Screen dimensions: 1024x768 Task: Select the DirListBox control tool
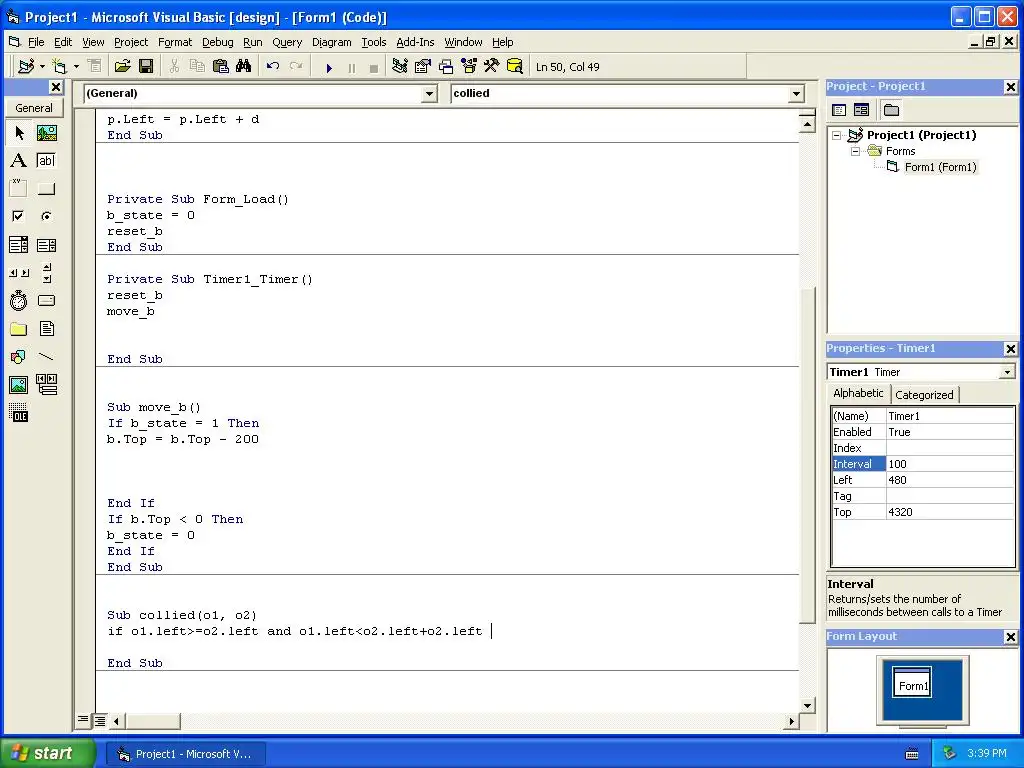click(19, 328)
